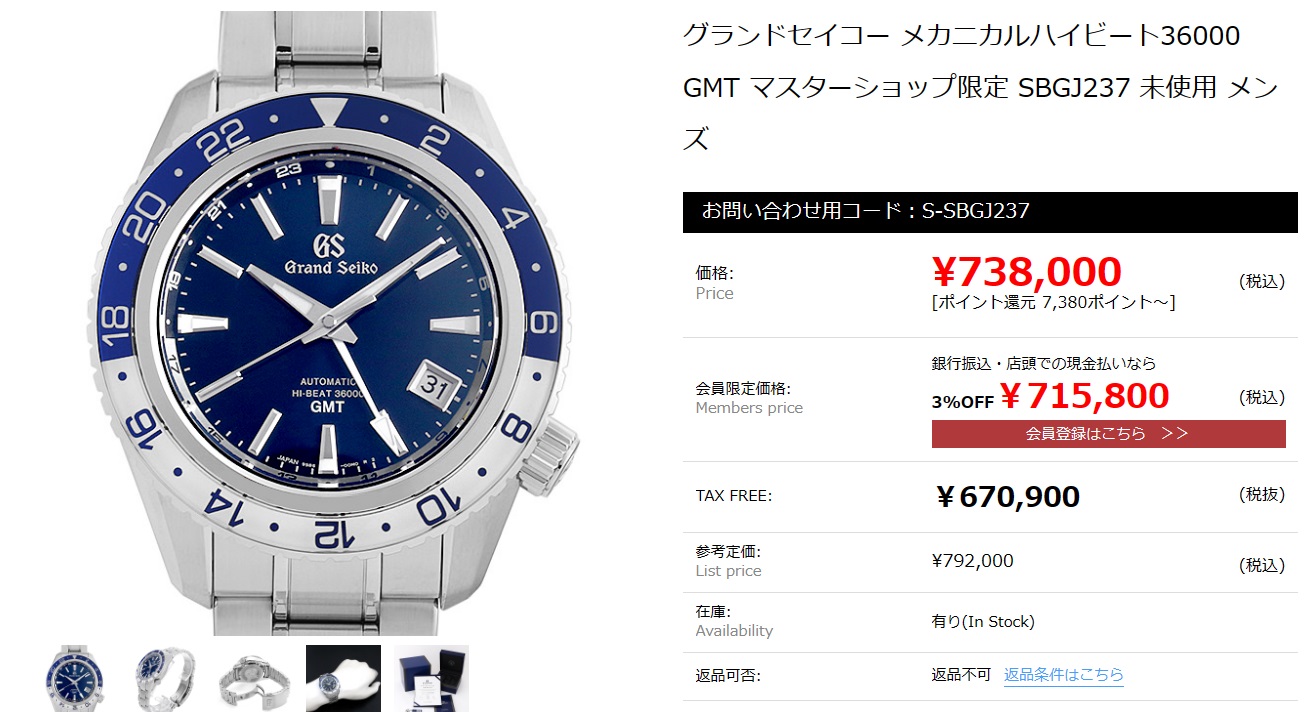1304x712 pixels.
Task: Click the ポイント還元 7,380ポイント text
Action: pos(1053,302)
